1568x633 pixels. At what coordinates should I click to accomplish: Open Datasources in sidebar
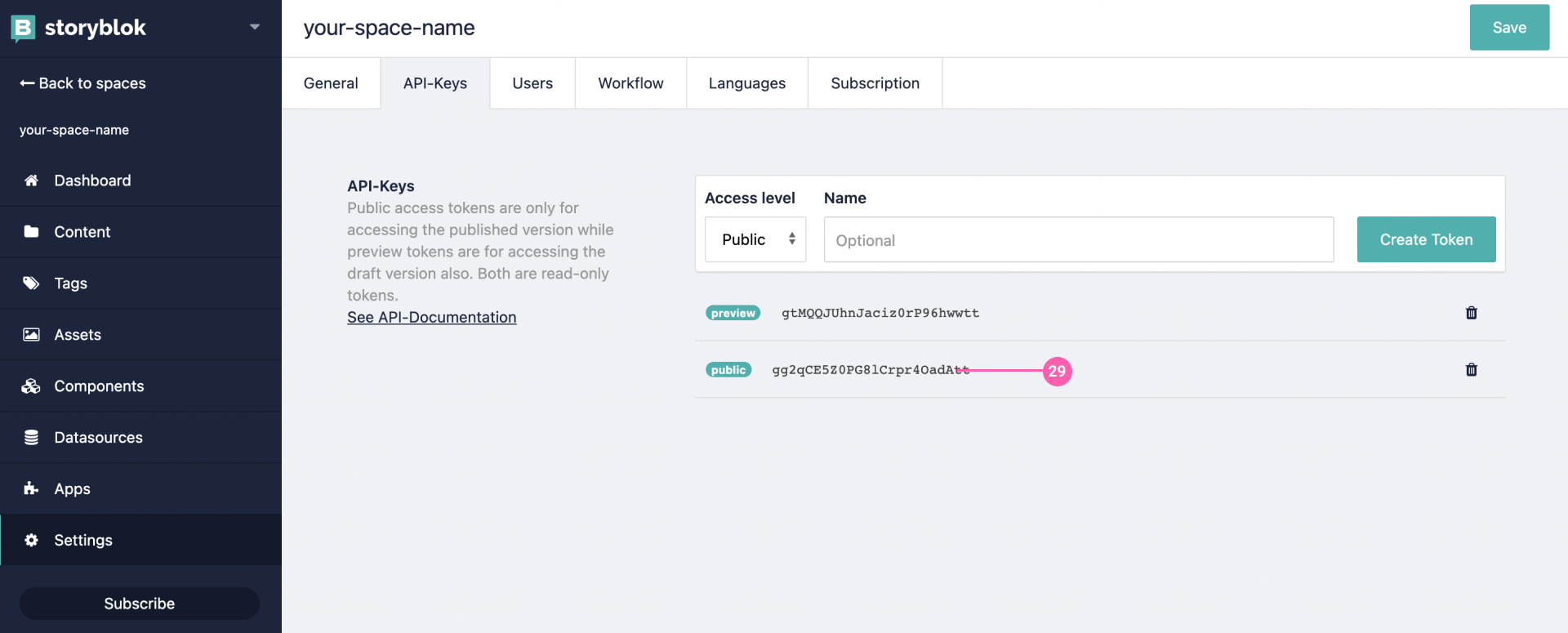[140, 438]
